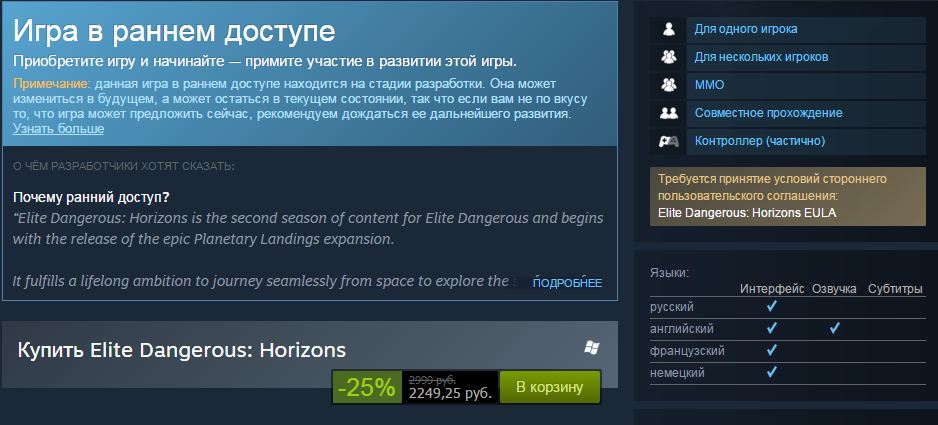Expand description with 'ПОДРОБНЕЕ'
938x425 pixels.
pyautogui.click(x=567, y=283)
